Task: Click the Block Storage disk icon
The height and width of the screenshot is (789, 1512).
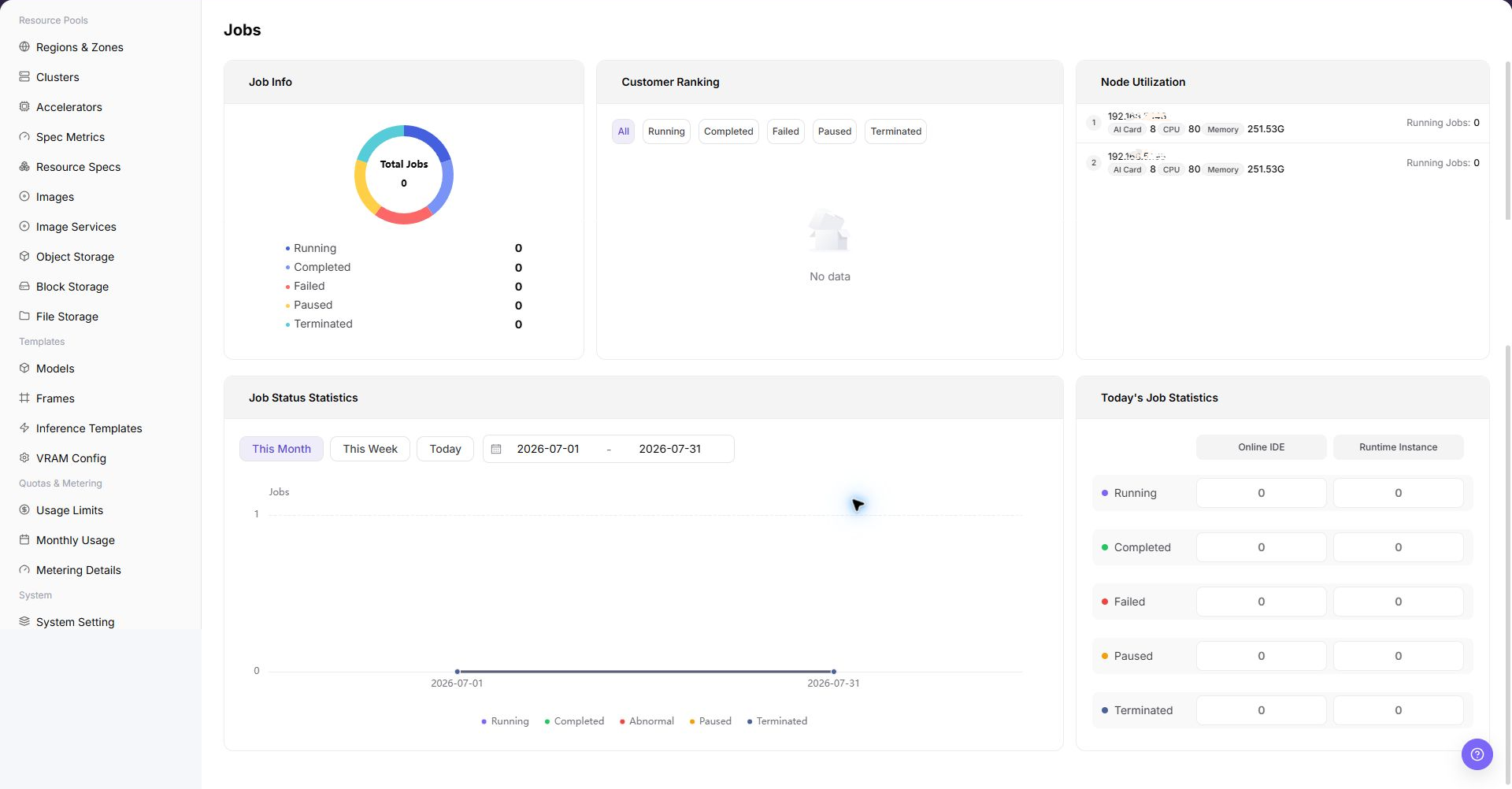Action: click(x=24, y=287)
